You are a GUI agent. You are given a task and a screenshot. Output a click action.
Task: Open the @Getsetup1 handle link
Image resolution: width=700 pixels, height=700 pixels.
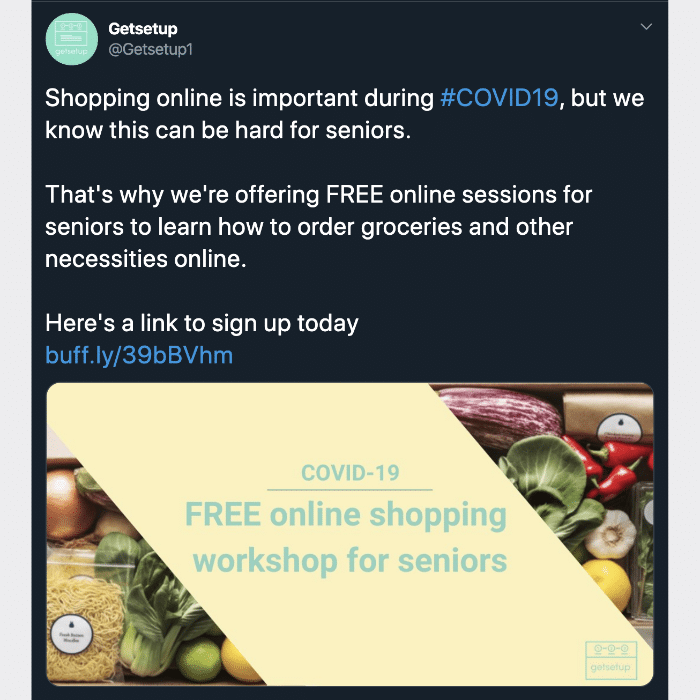(x=150, y=49)
